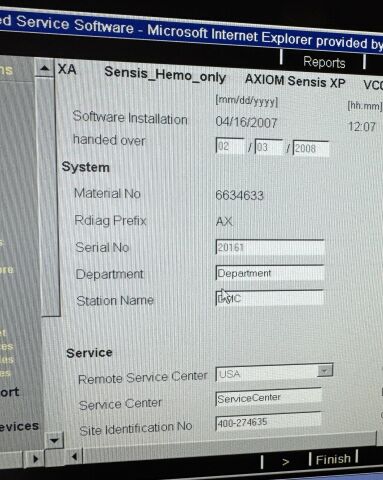Click the Software Installation date 04/16/2007
Viewport: 383px width, 480px height.
pyautogui.click(x=246, y=122)
